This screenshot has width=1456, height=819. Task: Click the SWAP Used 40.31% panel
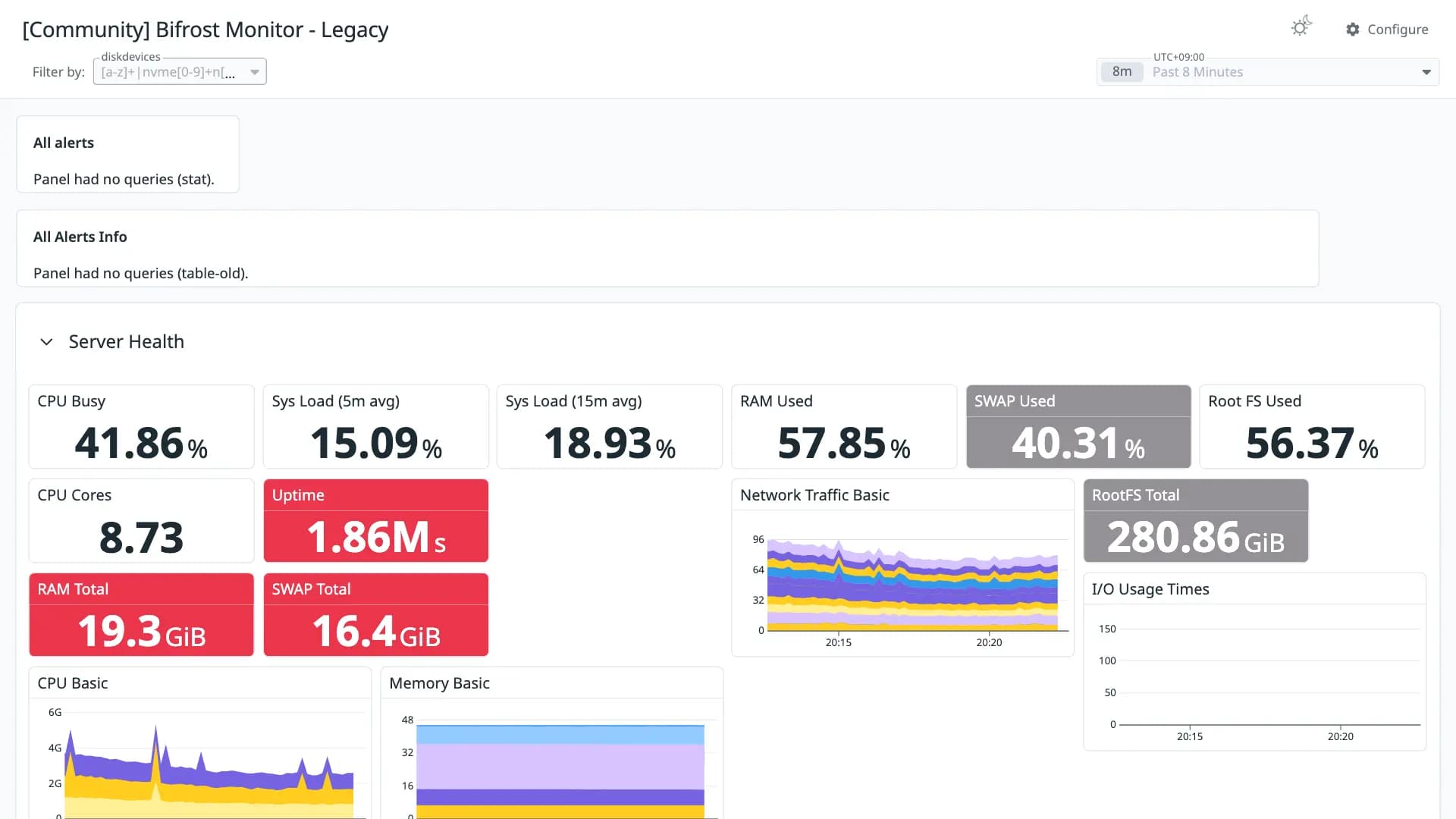(x=1078, y=427)
